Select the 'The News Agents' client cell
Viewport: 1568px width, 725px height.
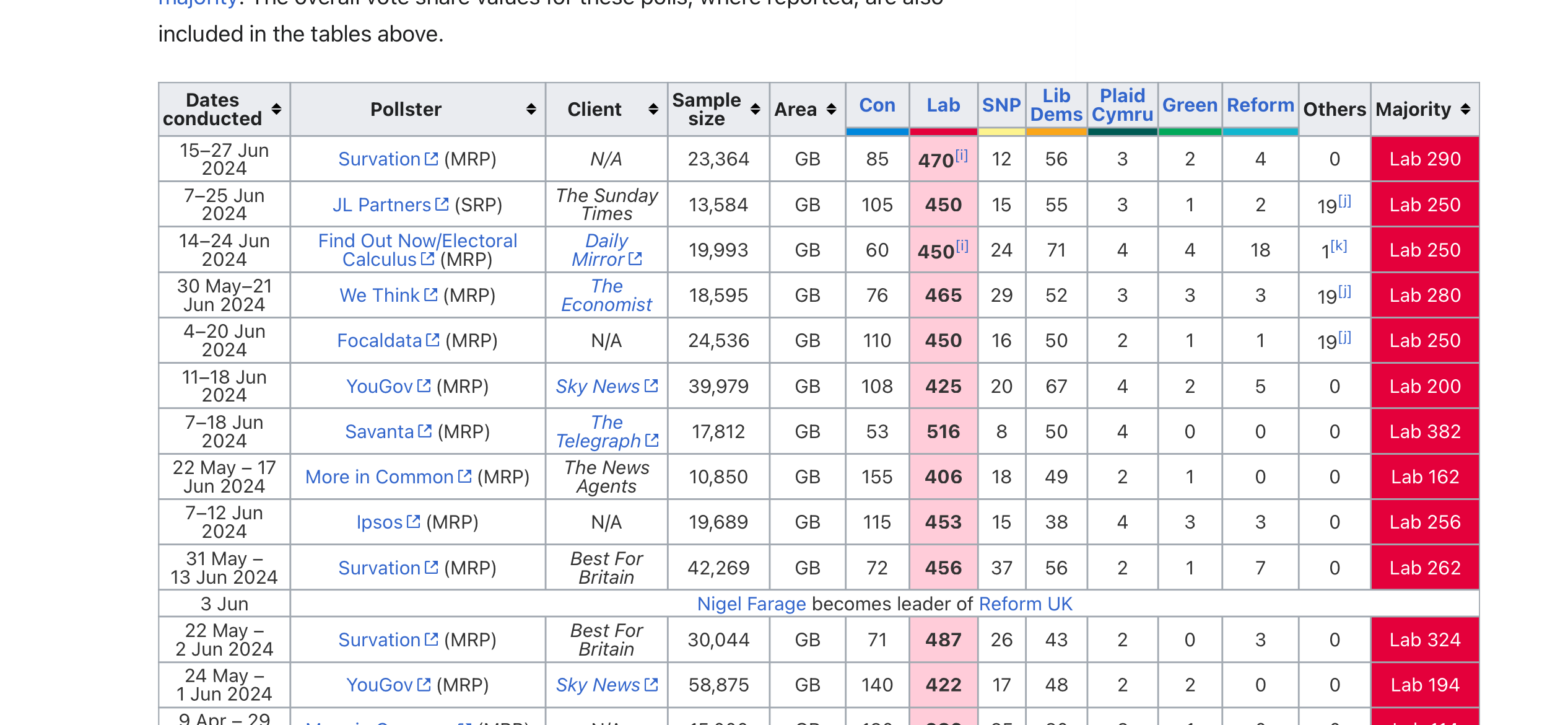(606, 477)
